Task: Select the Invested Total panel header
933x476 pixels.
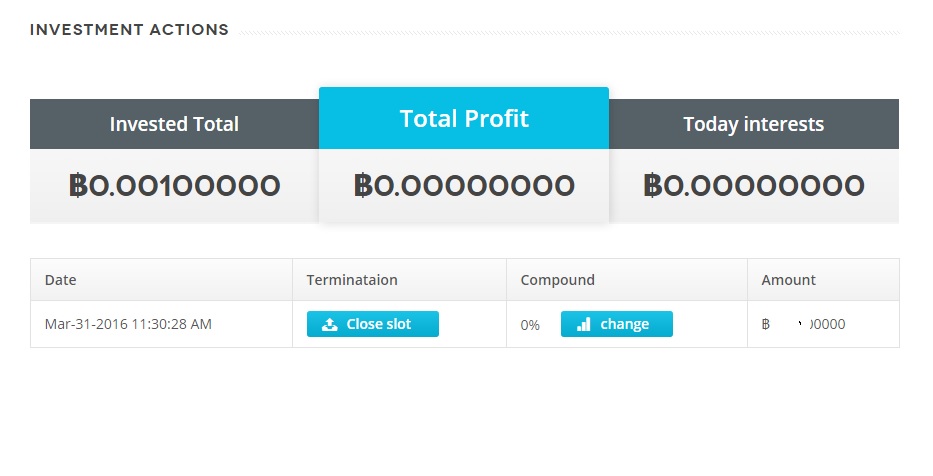Action: point(174,125)
